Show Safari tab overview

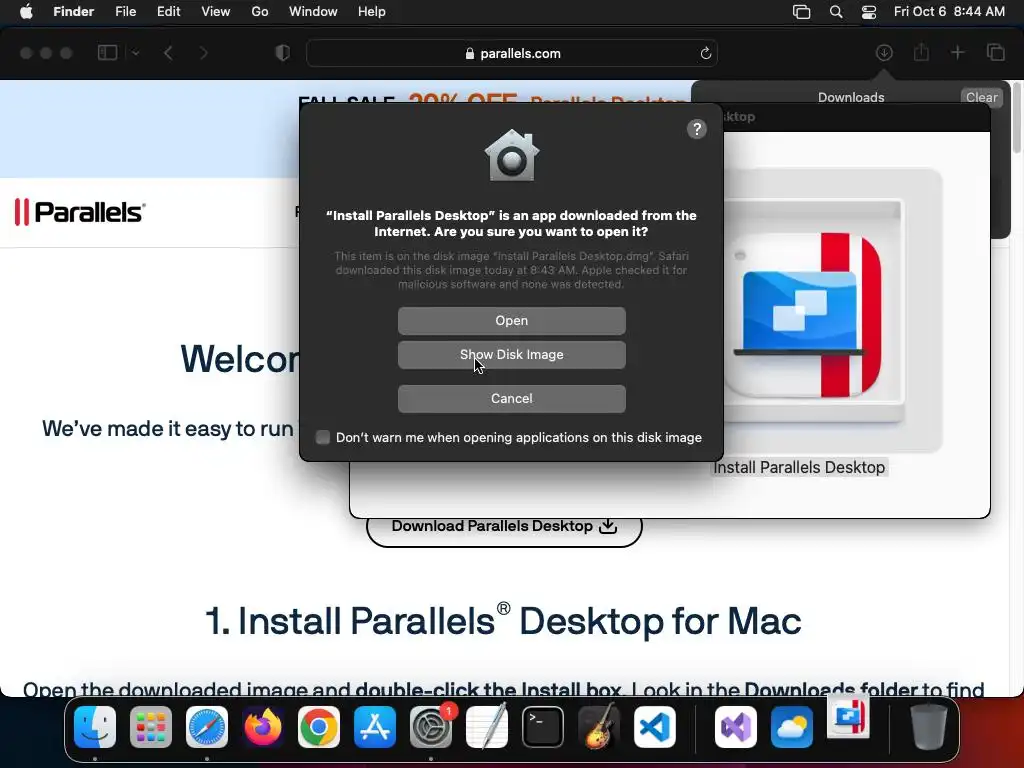click(995, 52)
